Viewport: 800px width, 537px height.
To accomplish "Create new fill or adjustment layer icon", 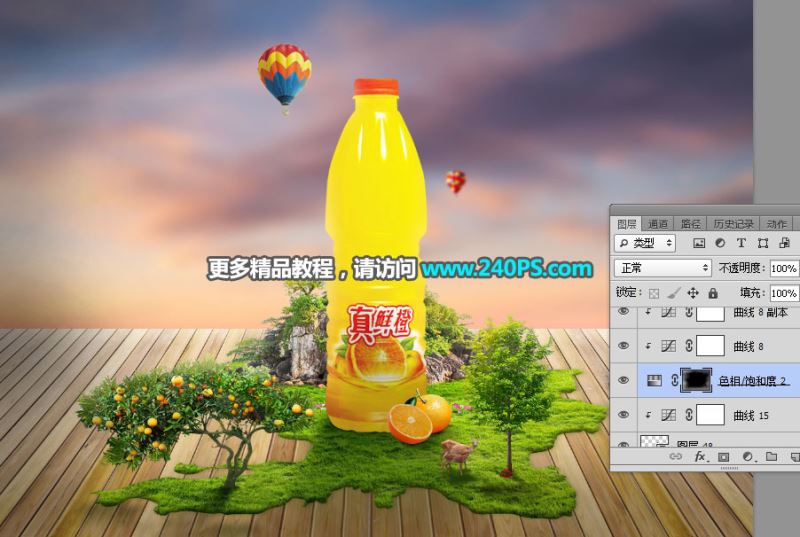I will (747, 456).
